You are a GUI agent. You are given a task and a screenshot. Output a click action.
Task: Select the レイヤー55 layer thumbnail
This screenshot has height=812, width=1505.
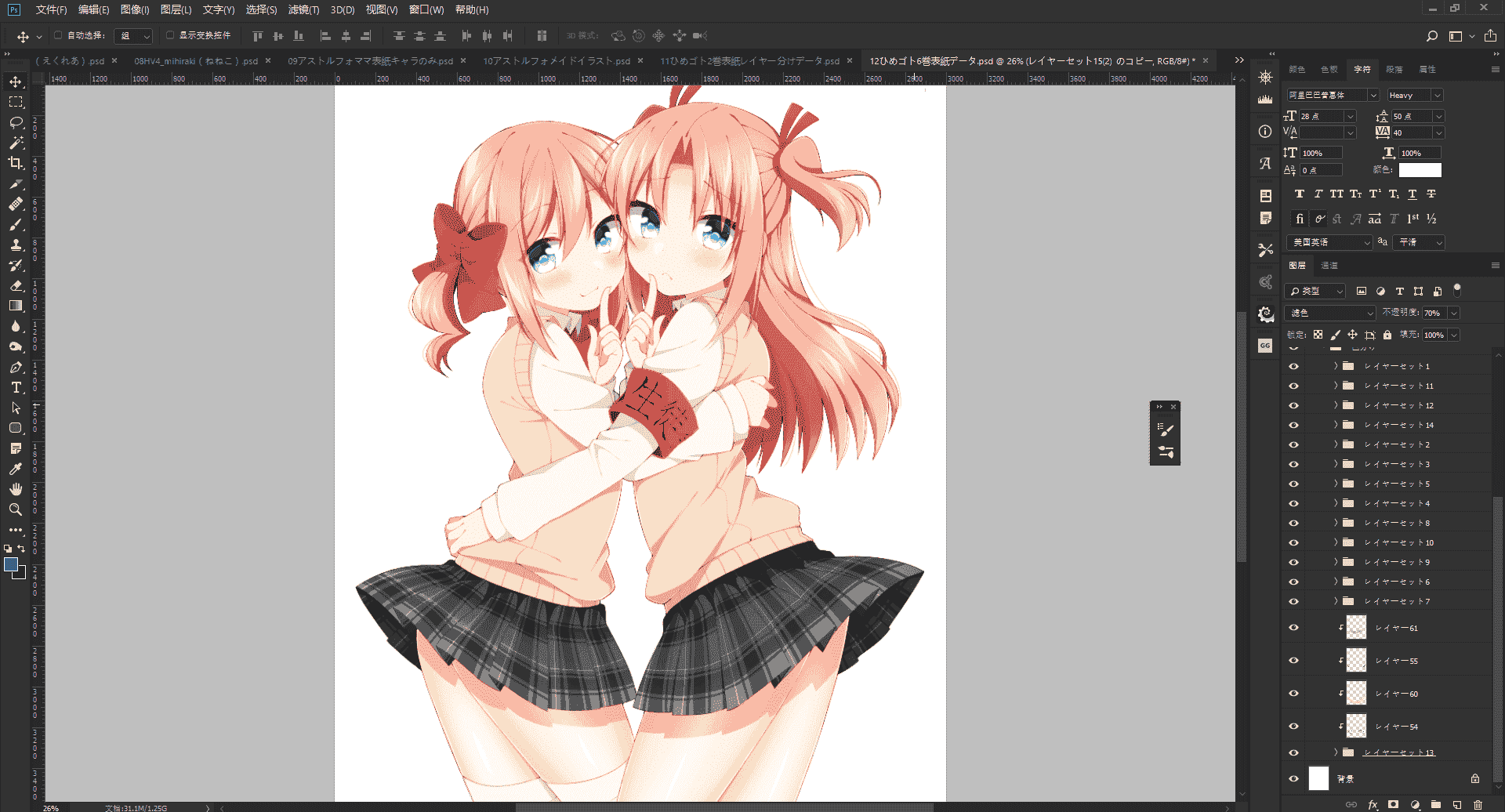1356,660
